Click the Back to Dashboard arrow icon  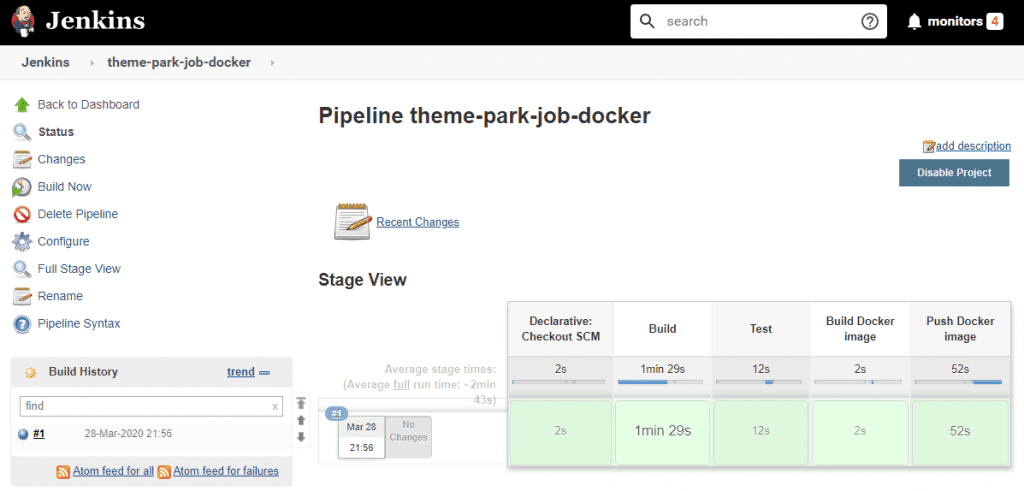click(22, 105)
